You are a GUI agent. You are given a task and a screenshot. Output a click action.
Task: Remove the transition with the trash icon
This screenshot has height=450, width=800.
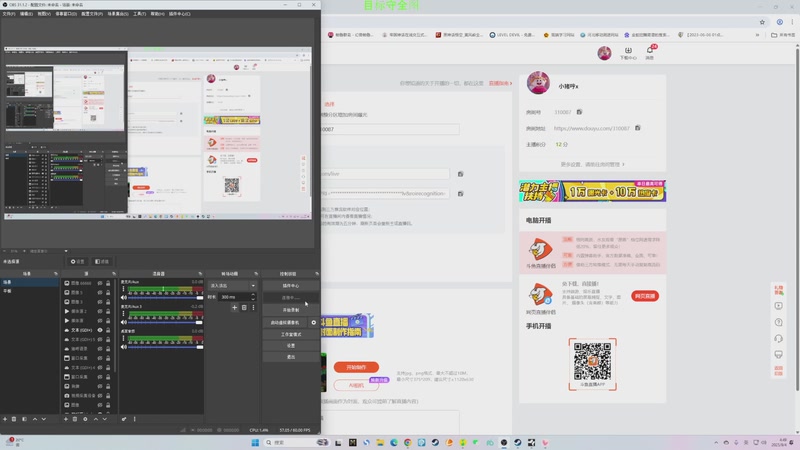click(244, 308)
